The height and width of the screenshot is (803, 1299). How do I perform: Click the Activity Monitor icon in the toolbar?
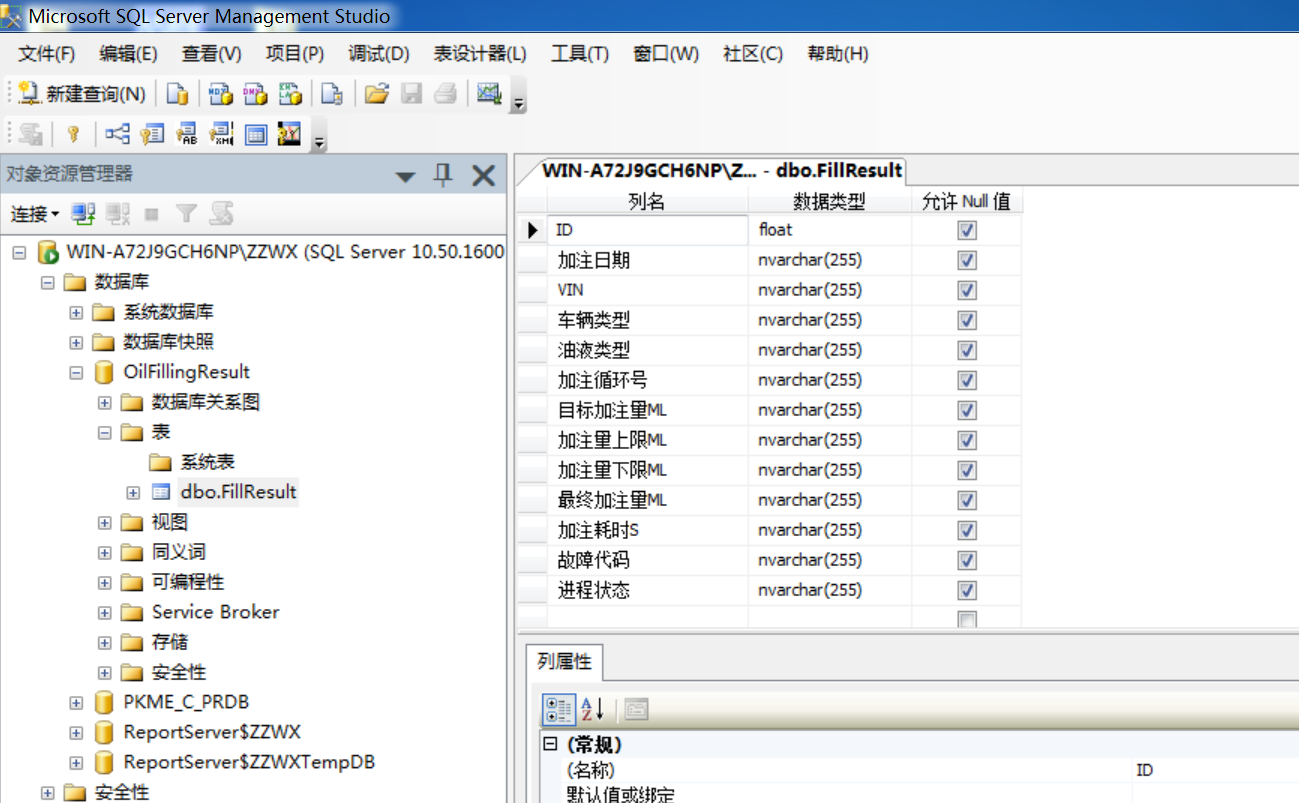tap(489, 94)
